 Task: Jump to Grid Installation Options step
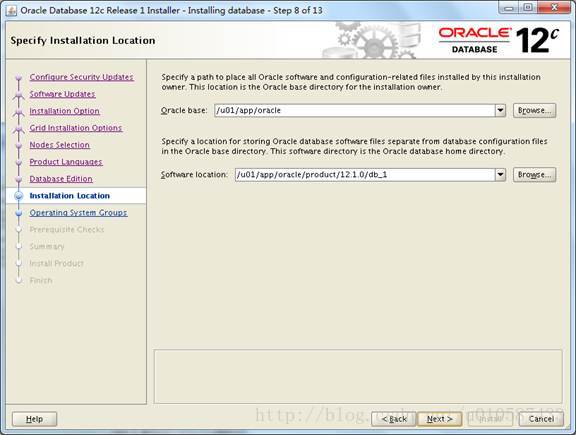coord(76,128)
